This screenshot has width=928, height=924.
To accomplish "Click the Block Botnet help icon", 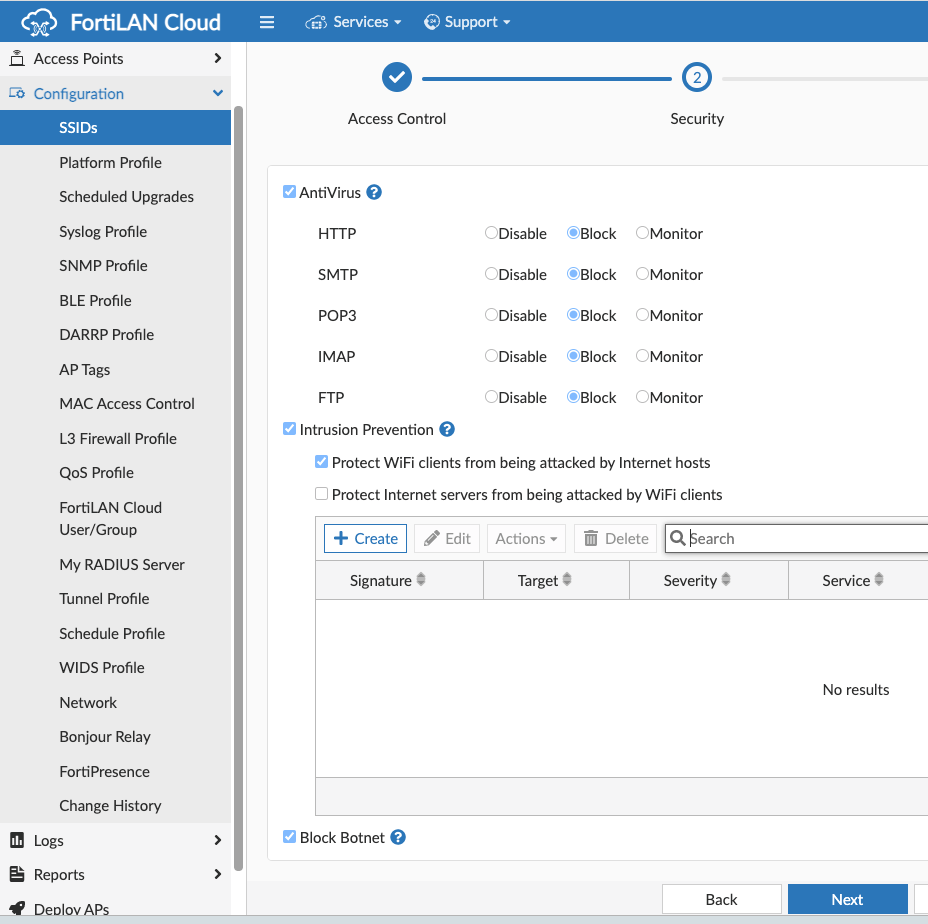I will pyautogui.click(x=398, y=837).
